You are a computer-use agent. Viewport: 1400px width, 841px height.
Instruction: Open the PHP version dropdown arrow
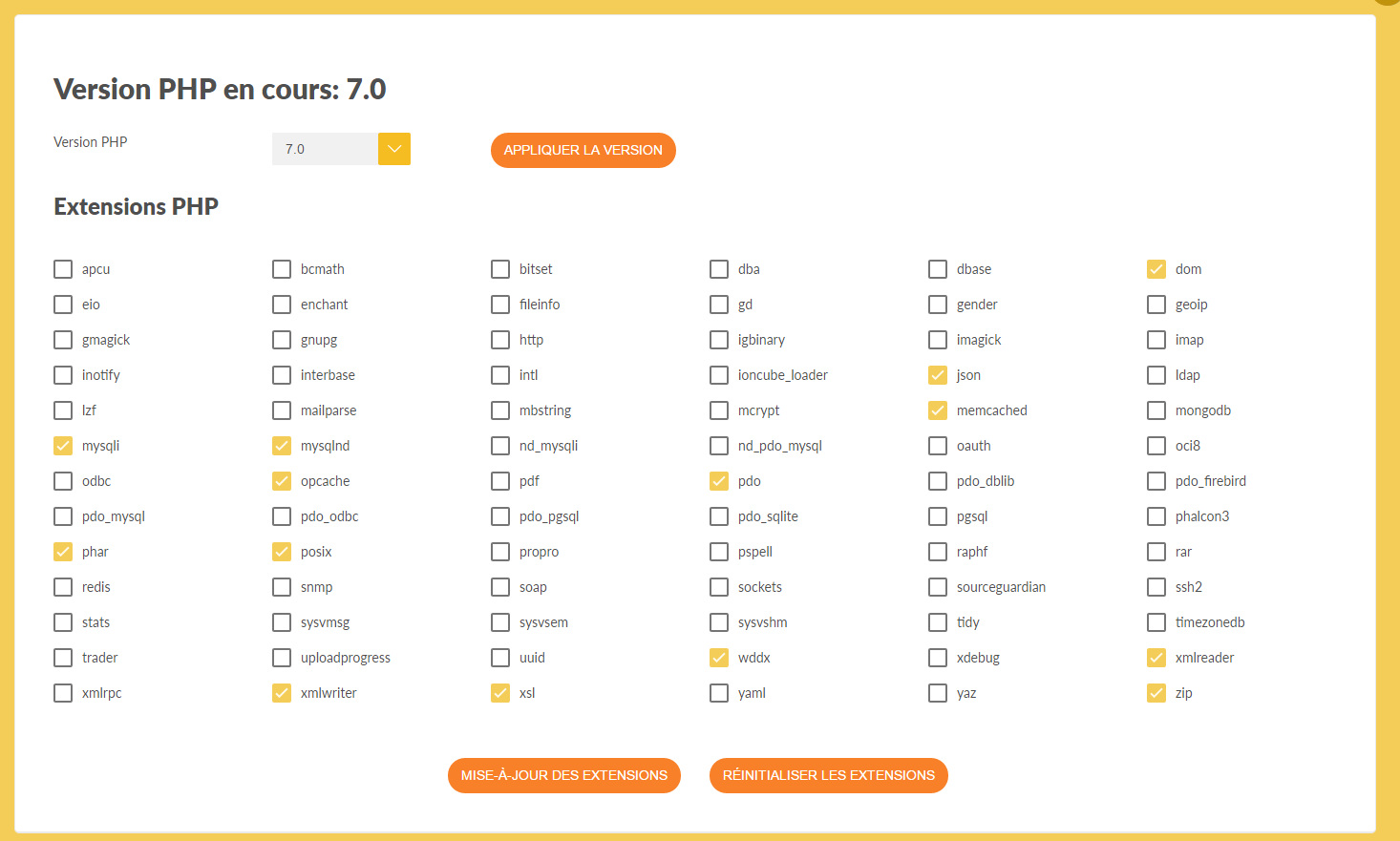click(x=394, y=149)
